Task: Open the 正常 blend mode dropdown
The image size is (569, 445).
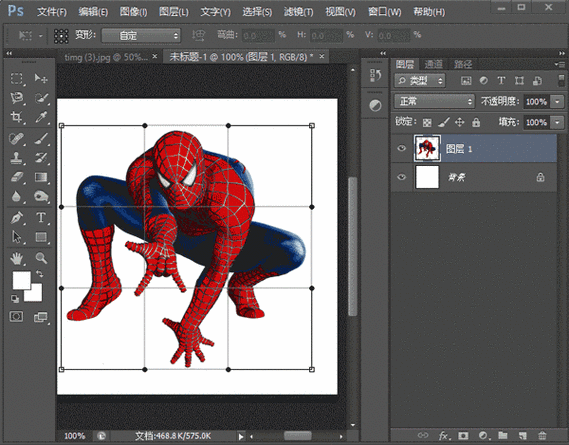Action: point(434,101)
